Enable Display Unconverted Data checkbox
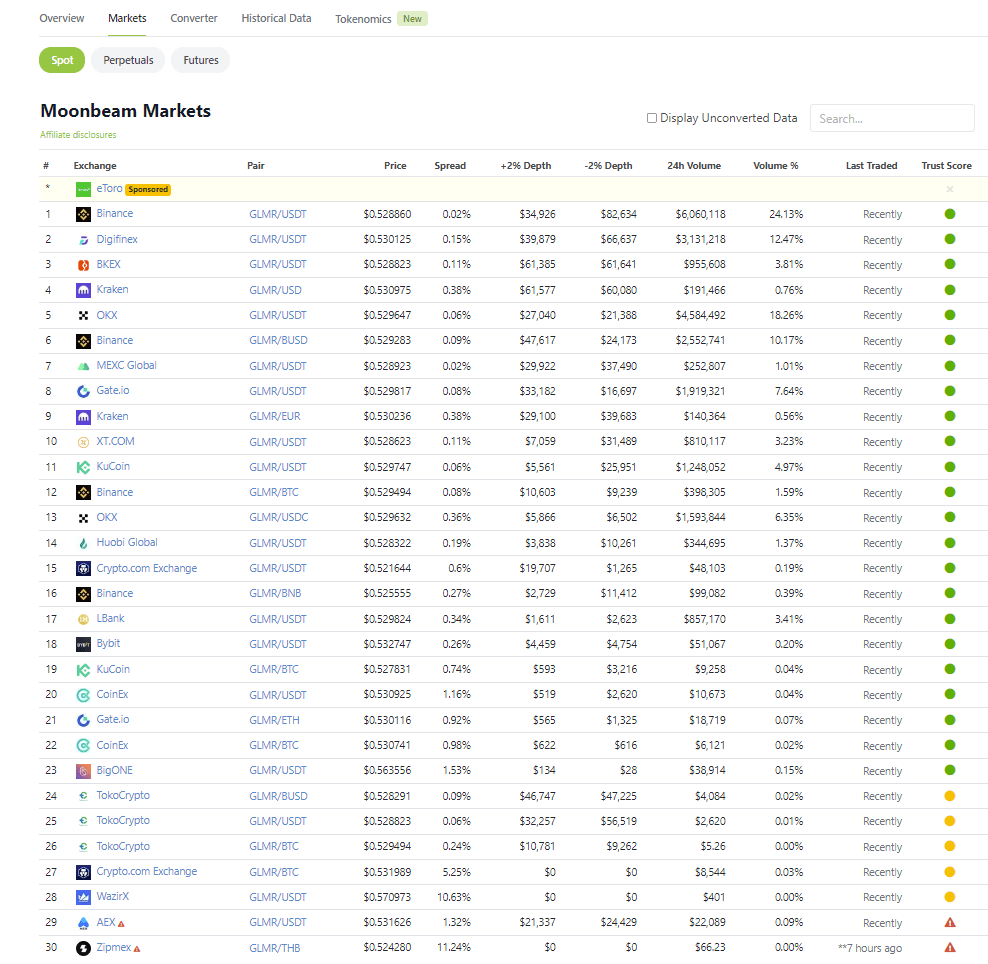 click(652, 118)
